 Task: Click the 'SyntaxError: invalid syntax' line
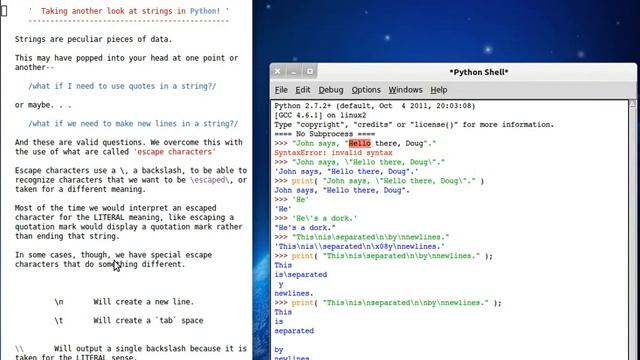333,153
